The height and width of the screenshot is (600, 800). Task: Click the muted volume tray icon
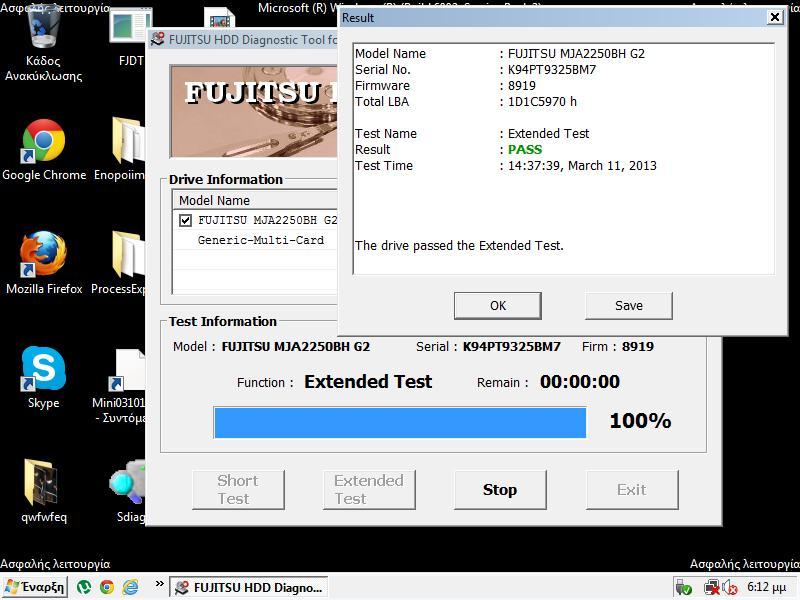coord(730,588)
